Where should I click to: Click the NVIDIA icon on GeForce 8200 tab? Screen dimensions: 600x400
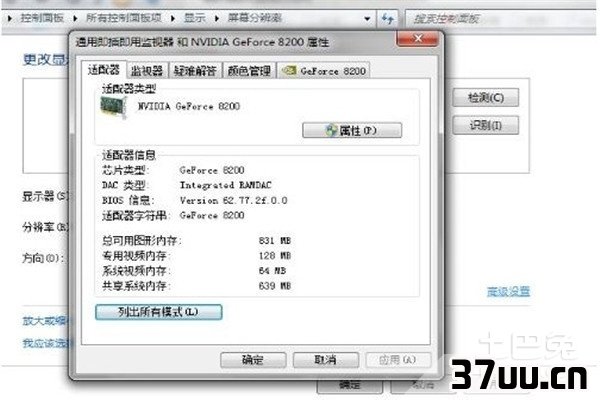(x=289, y=70)
